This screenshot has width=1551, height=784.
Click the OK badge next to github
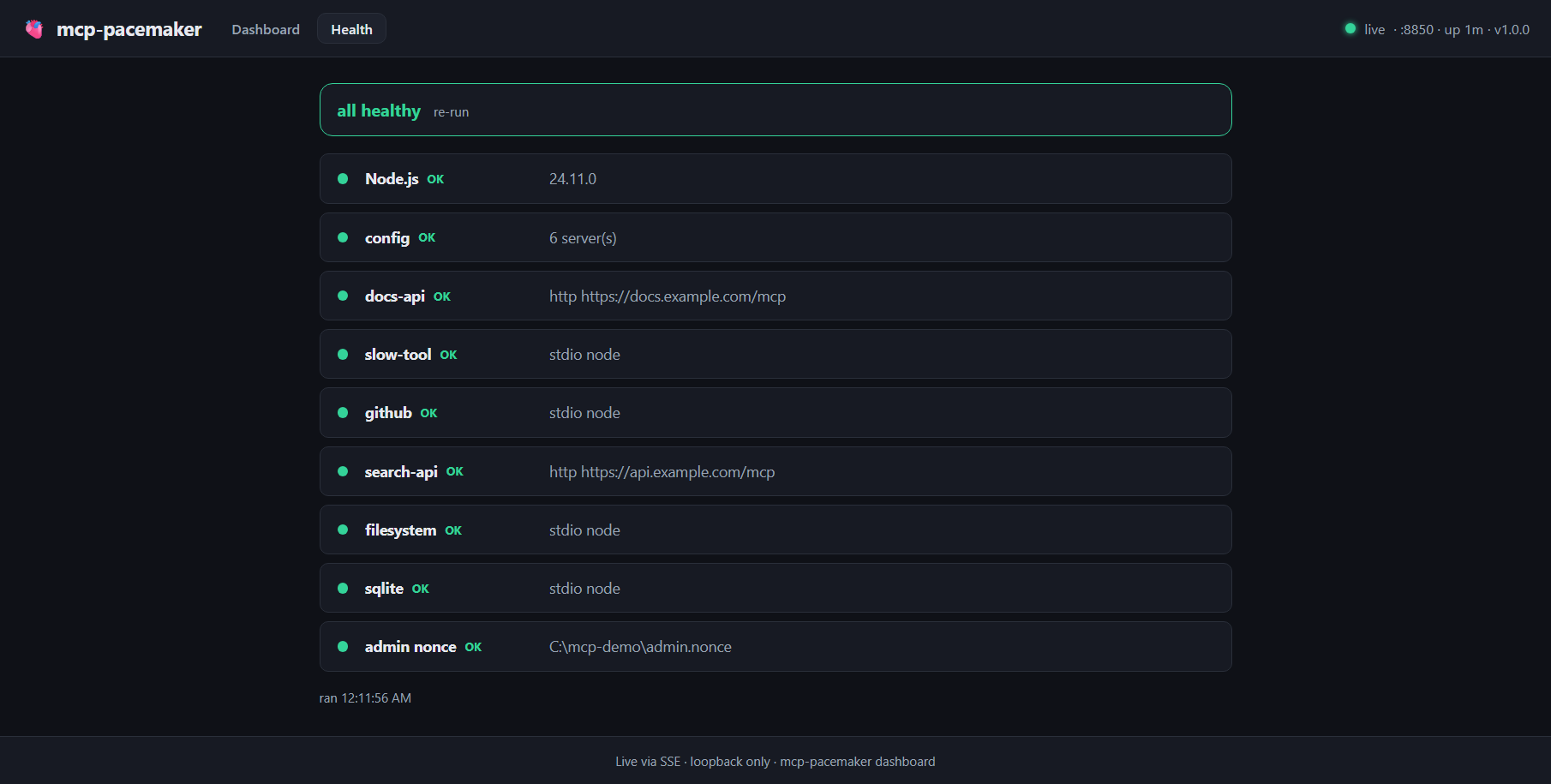[428, 413]
